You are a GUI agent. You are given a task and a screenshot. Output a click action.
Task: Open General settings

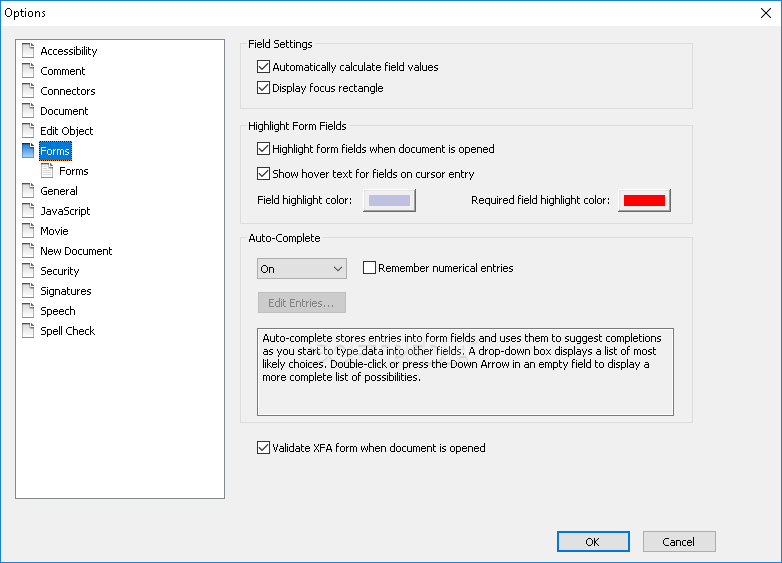click(x=59, y=191)
